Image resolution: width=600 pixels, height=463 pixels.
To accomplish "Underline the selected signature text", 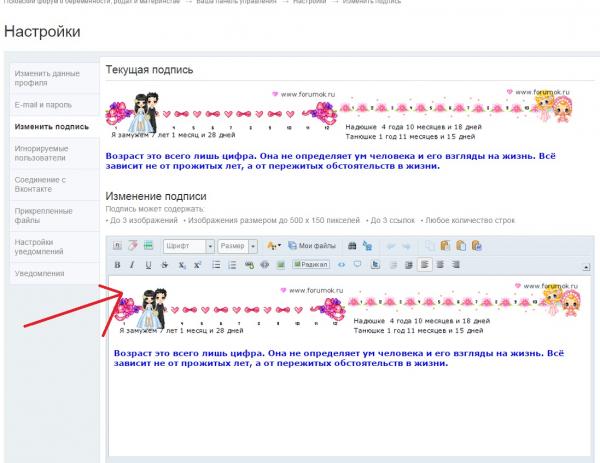I will coord(149,265).
